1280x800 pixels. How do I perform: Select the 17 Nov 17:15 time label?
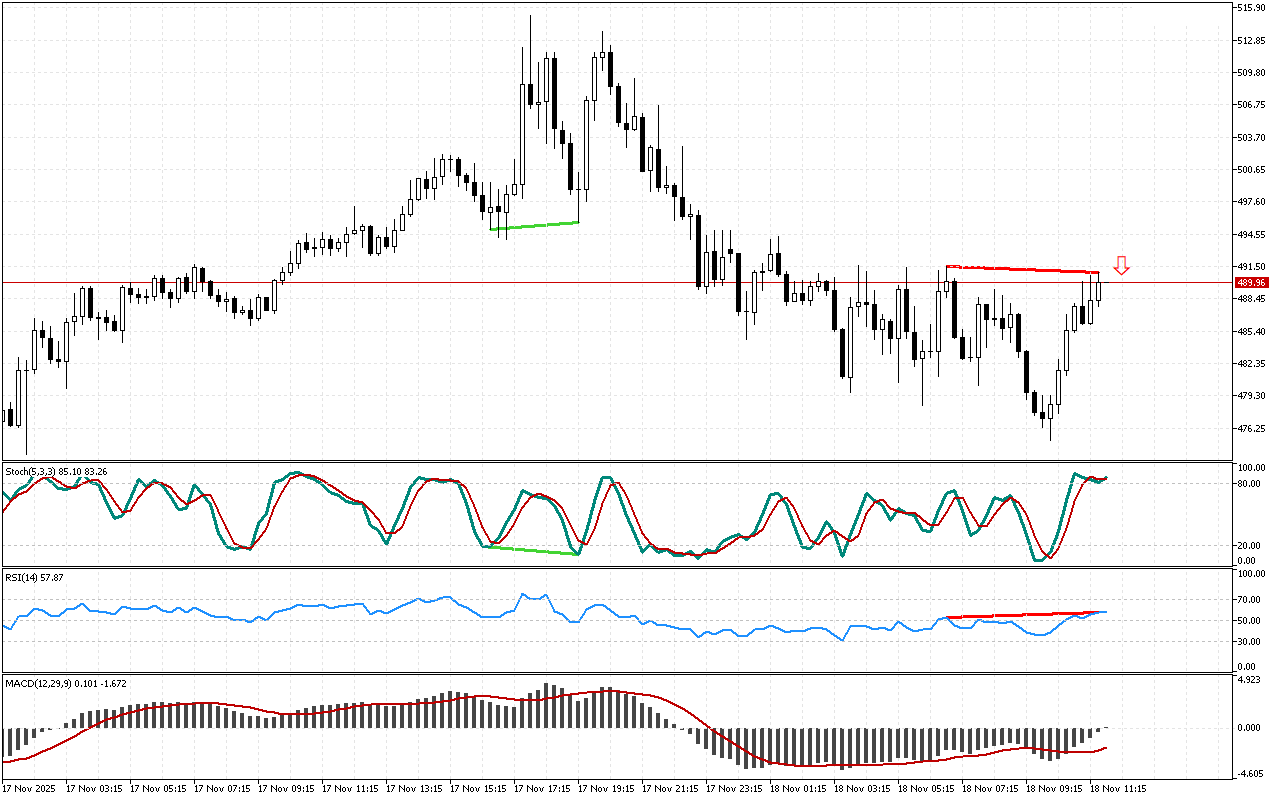coord(546,788)
